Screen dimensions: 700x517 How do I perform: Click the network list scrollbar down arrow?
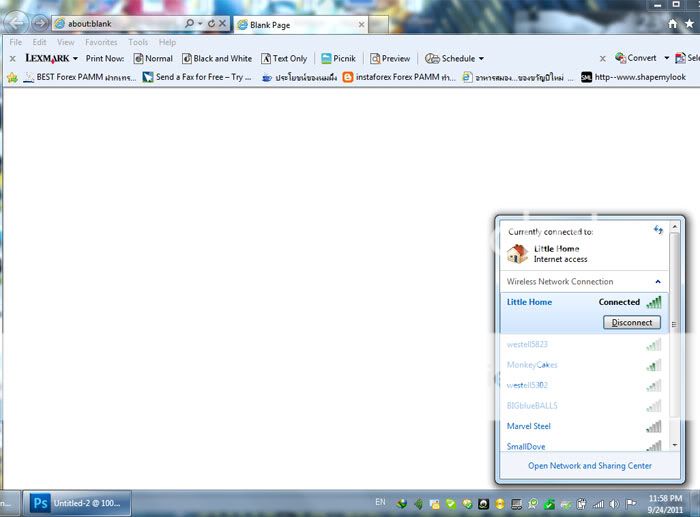[674, 444]
